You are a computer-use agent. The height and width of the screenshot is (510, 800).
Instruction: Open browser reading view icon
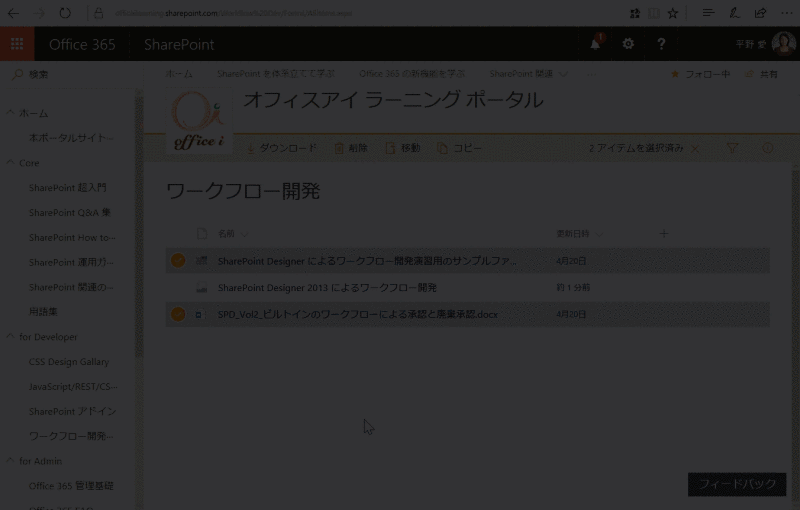(x=654, y=13)
